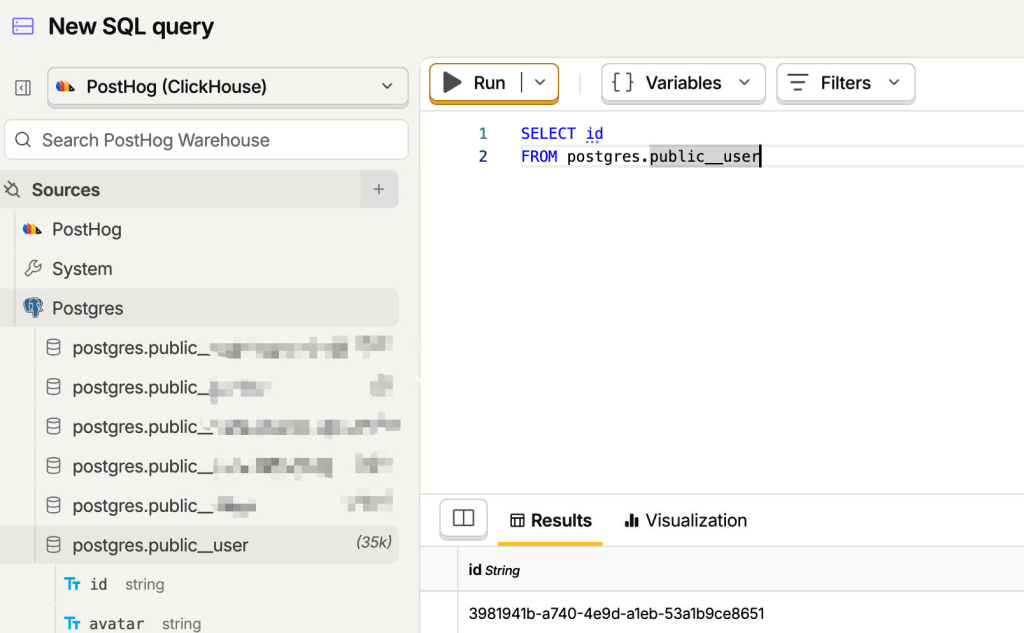The width and height of the screenshot is (1024, 633).
Task: Click the id column in the query
Action: pyautogui.click(x=594, y=133)
